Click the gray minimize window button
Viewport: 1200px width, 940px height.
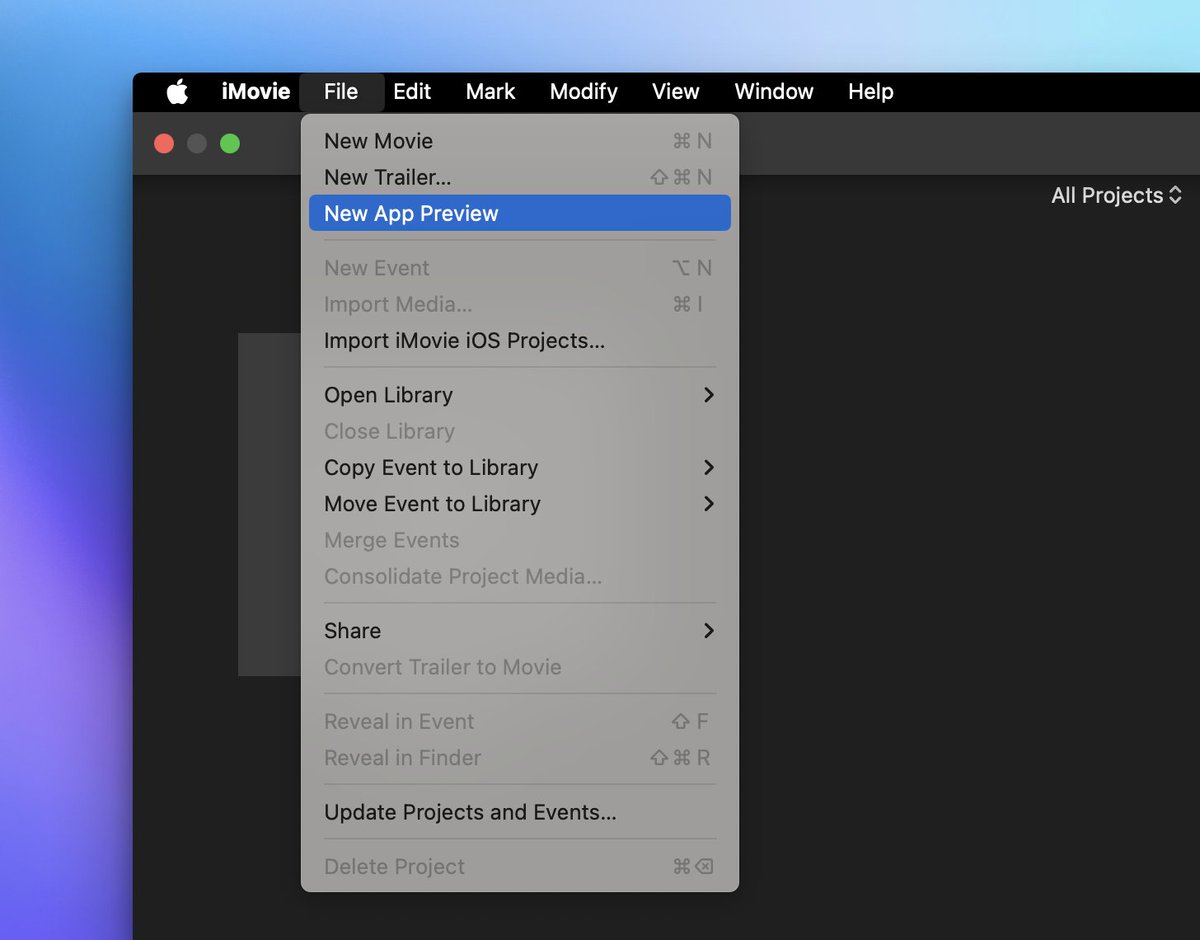[197, 144]
